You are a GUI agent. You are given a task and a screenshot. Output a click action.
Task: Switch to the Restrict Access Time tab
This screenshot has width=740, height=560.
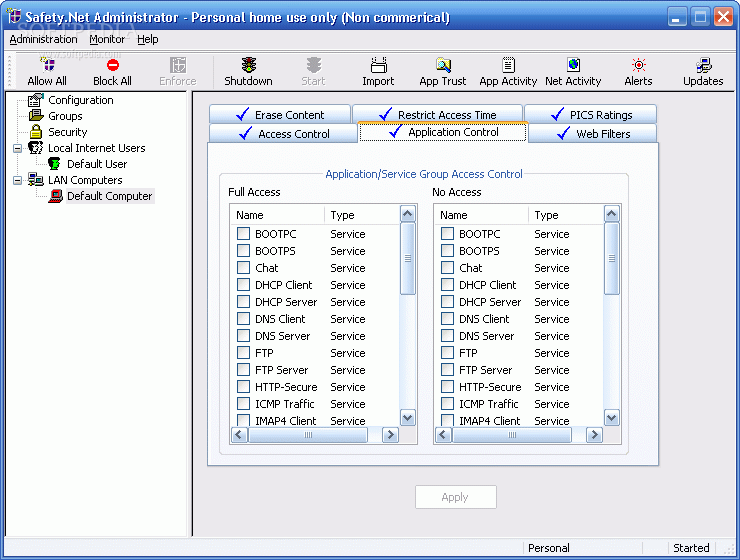[x=437, y=115]
